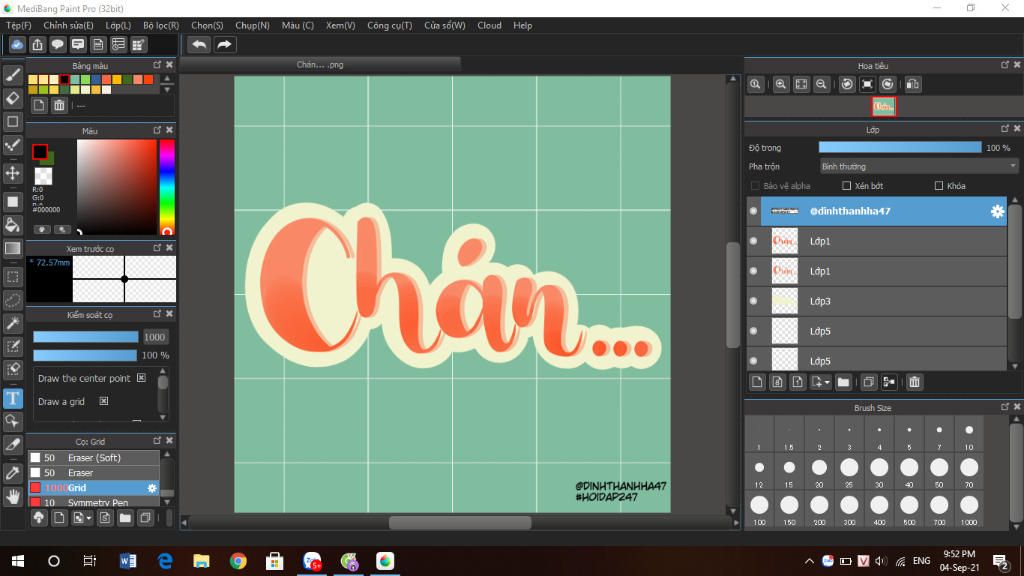Select the Lasso tool
The height and width of the screenshot is (576, 1024).
point(12,300)
